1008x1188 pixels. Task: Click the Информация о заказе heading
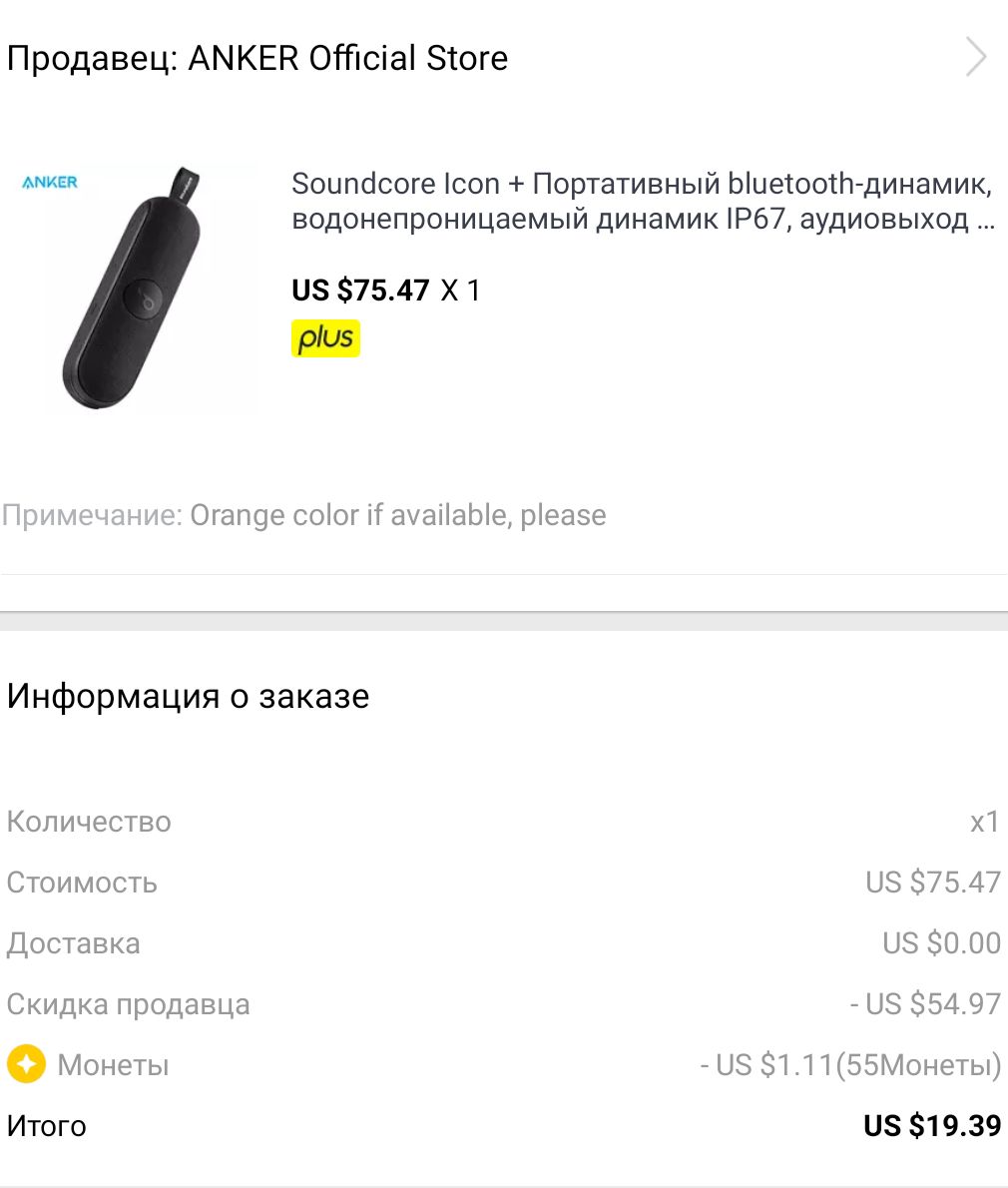coord(188,696)
